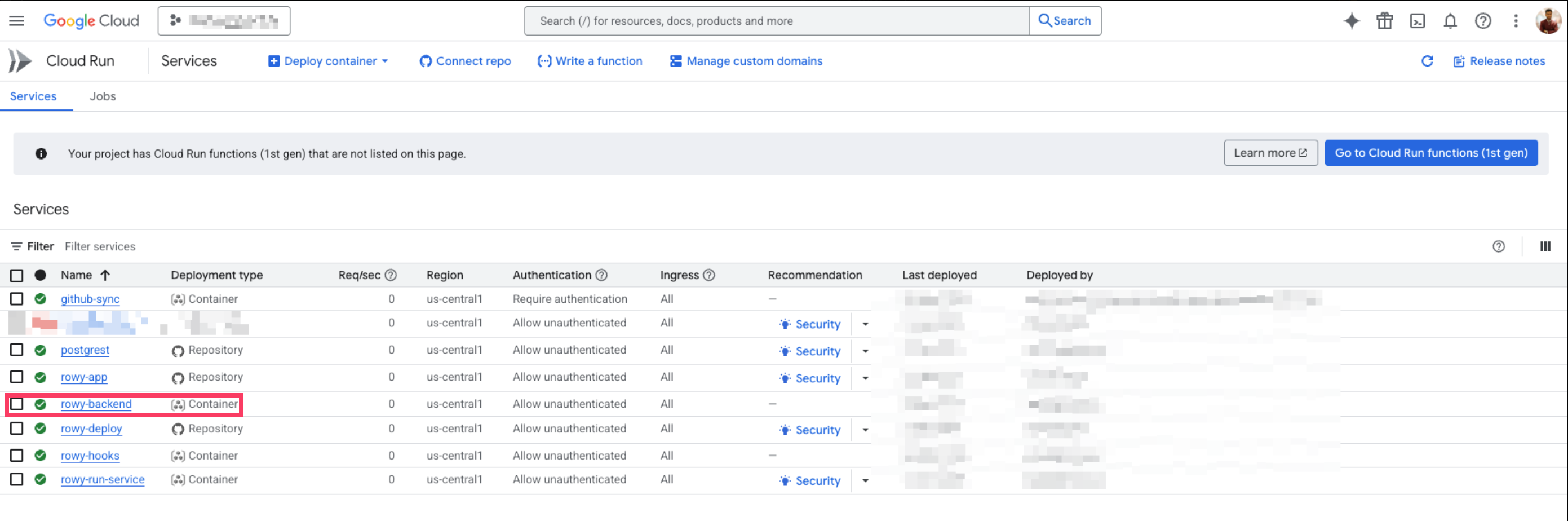Open the three-dot settings menu
The height and width of the screenshot is (521, 1568).
click(1516, 21)
